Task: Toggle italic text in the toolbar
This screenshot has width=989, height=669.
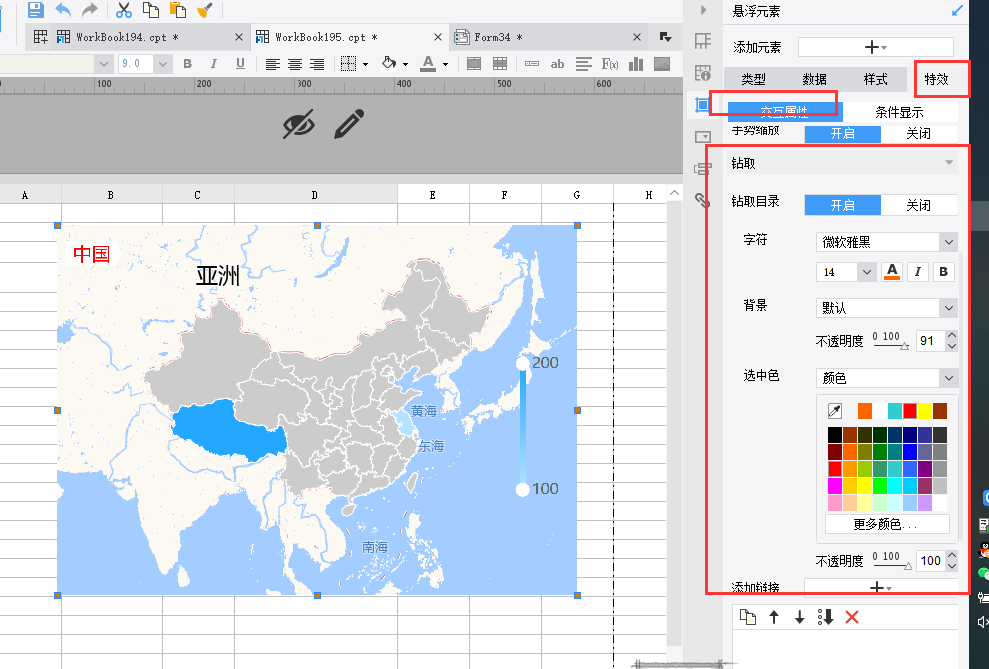Action: click(214, 64)
